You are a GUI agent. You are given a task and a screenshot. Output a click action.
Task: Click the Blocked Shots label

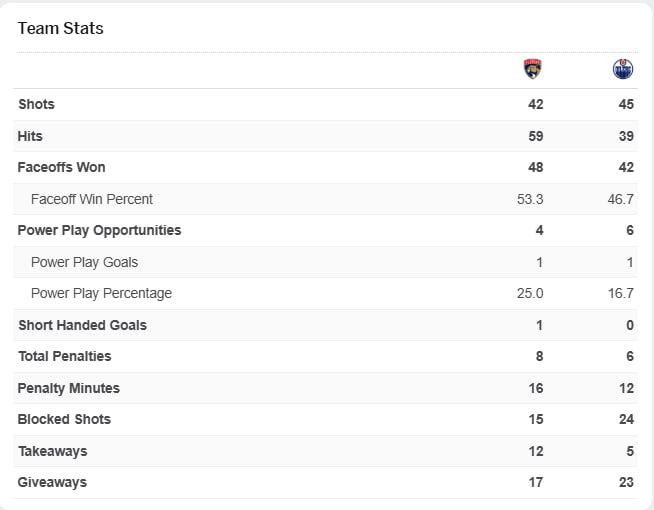click(64, 419)
